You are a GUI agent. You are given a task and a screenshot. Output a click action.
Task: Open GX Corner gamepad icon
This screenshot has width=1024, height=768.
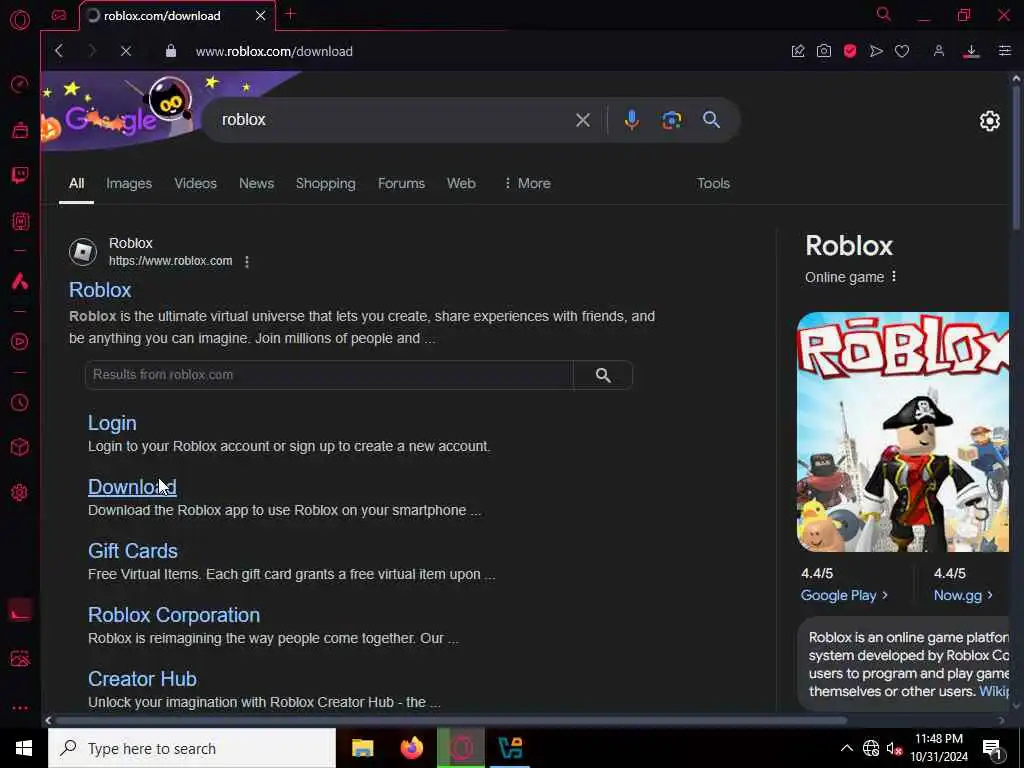[59, 15]
